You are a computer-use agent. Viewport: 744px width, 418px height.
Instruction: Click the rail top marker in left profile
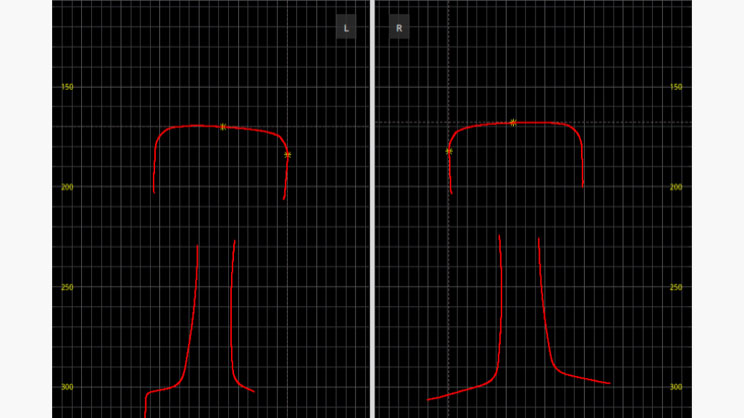click(223, 127)
